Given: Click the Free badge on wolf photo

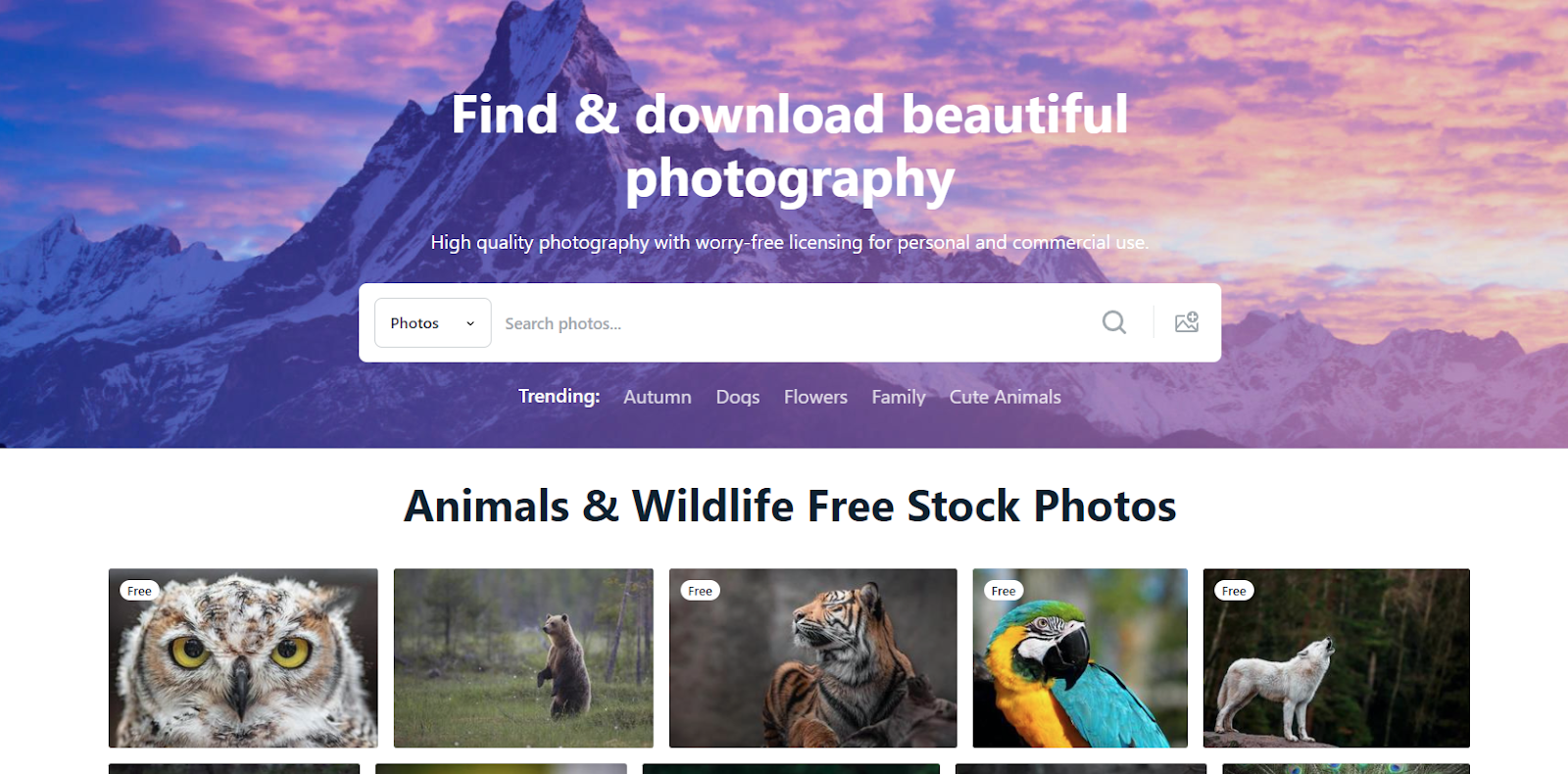Looking at the screenshot, I should point(1234,591).
